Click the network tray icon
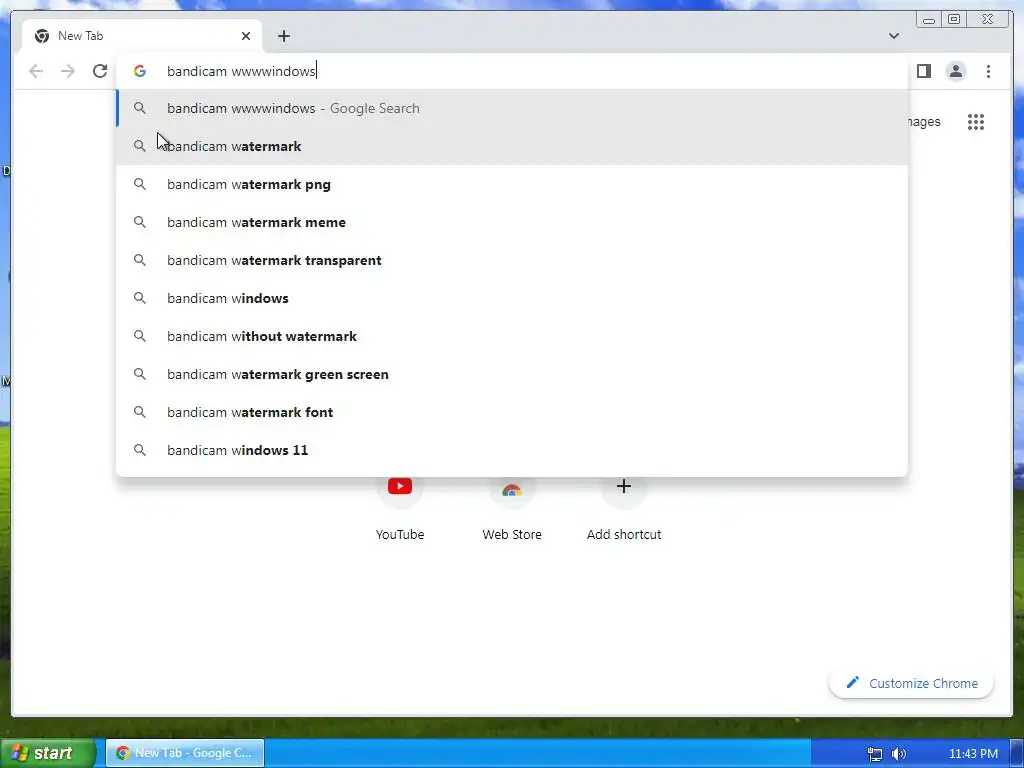The image size is (1024, 768). click(874, 754)
